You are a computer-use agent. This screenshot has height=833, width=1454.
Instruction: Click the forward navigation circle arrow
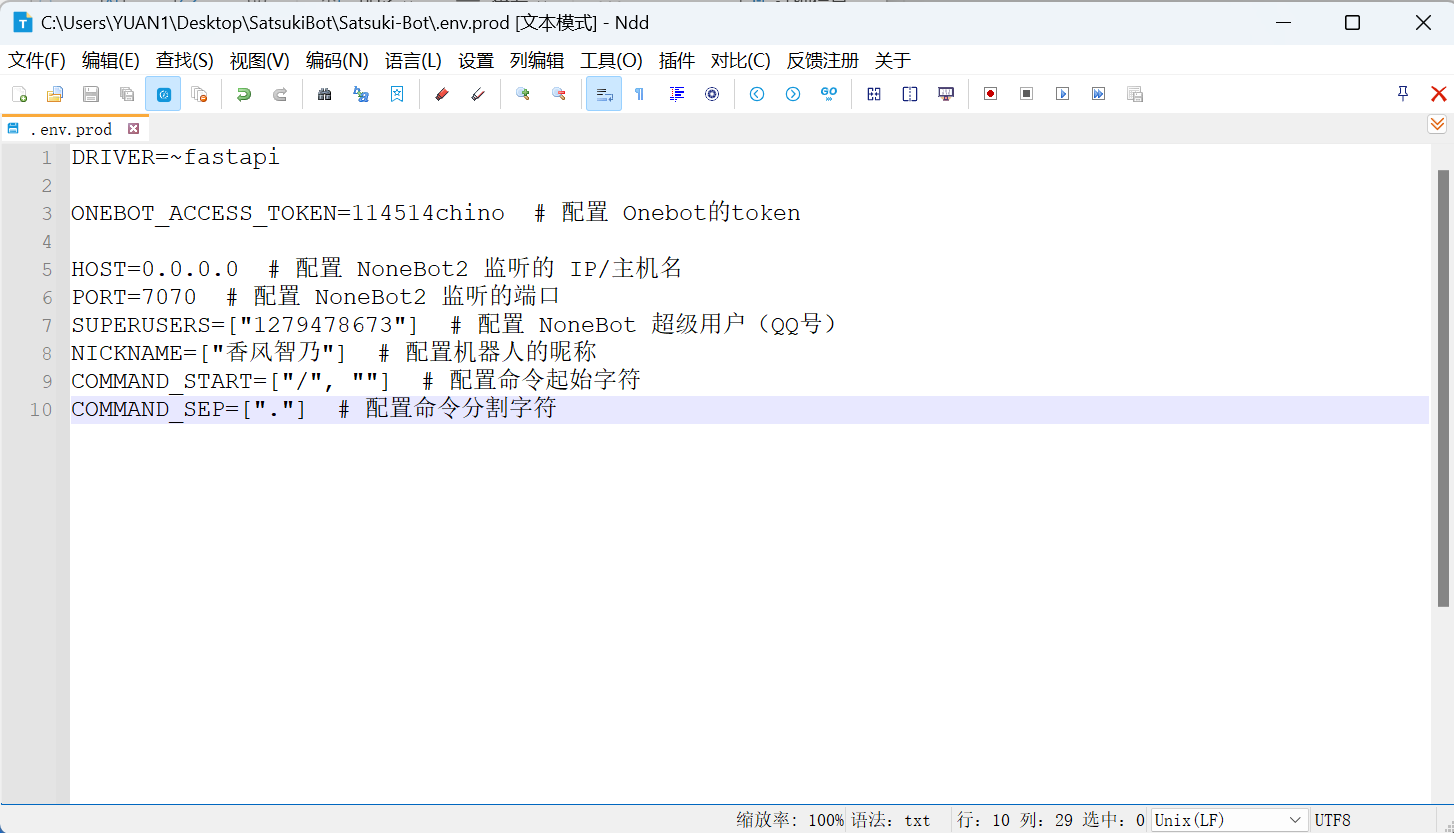(793, 94)
